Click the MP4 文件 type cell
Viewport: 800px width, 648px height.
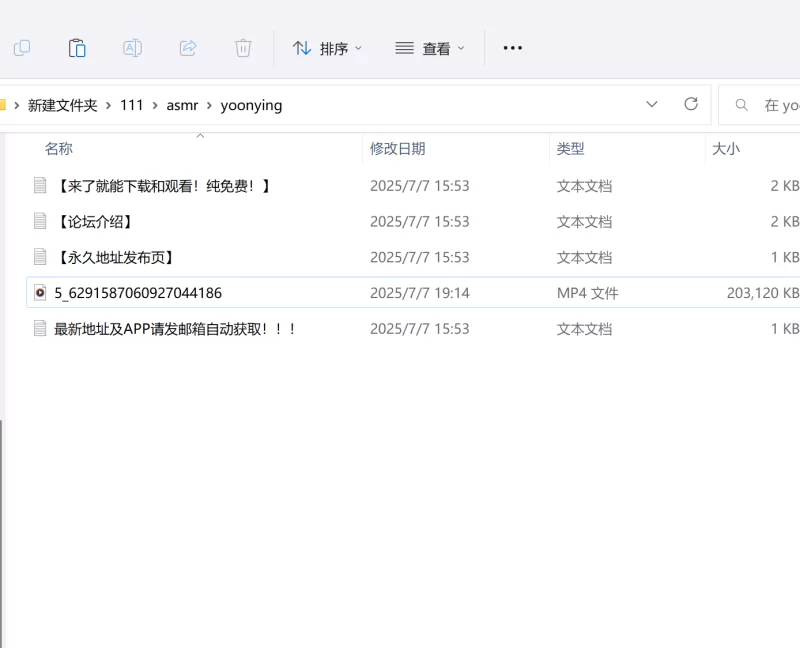click(587, 293)
